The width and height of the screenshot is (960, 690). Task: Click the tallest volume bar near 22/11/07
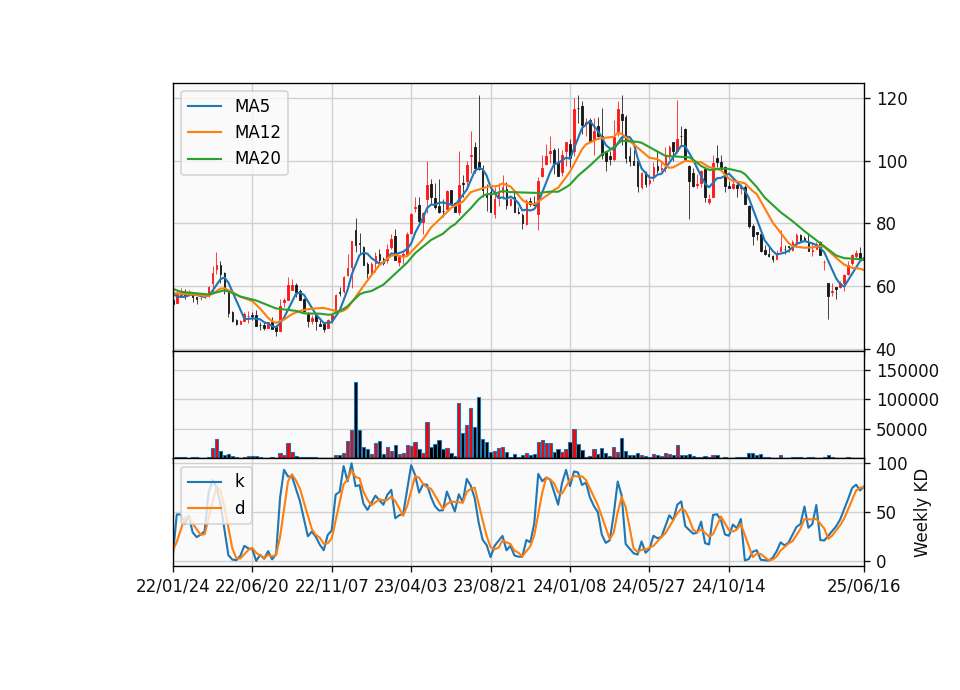pyautogui.click(x=356, y=421)
